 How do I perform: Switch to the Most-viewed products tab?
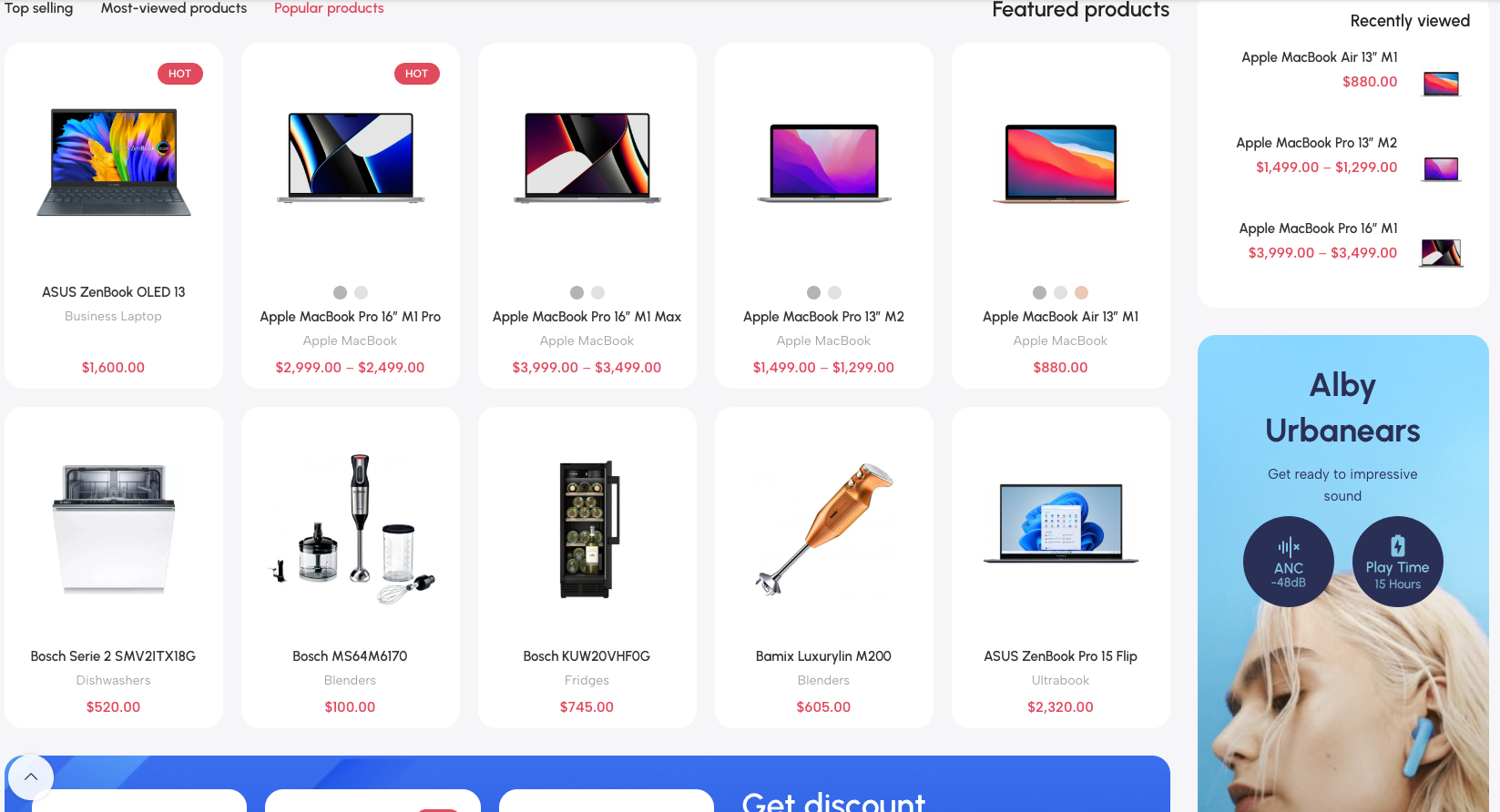(x=174, y=8)
